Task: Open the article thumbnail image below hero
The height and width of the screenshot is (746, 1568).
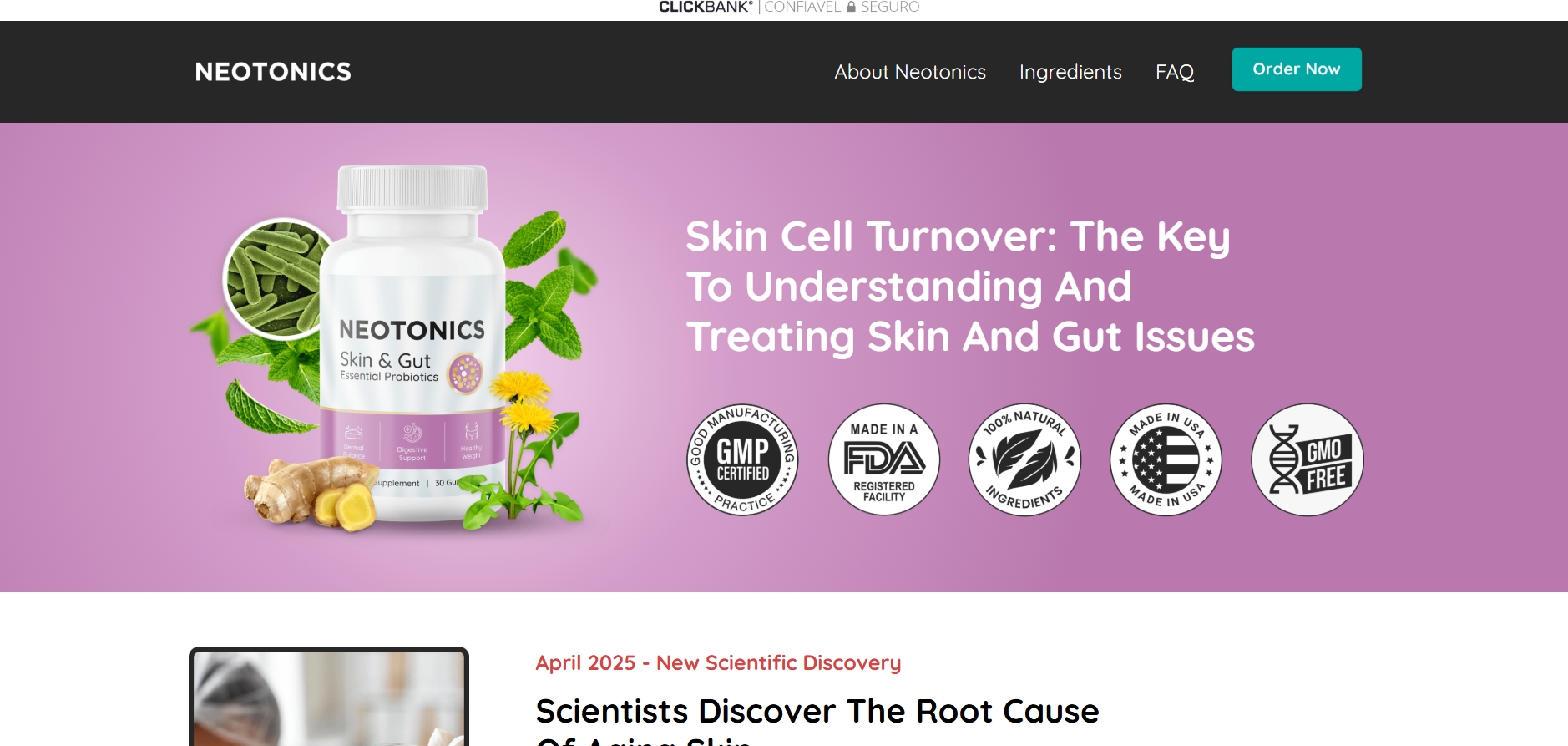Action: pyautogui.click(x=329, y=697)
